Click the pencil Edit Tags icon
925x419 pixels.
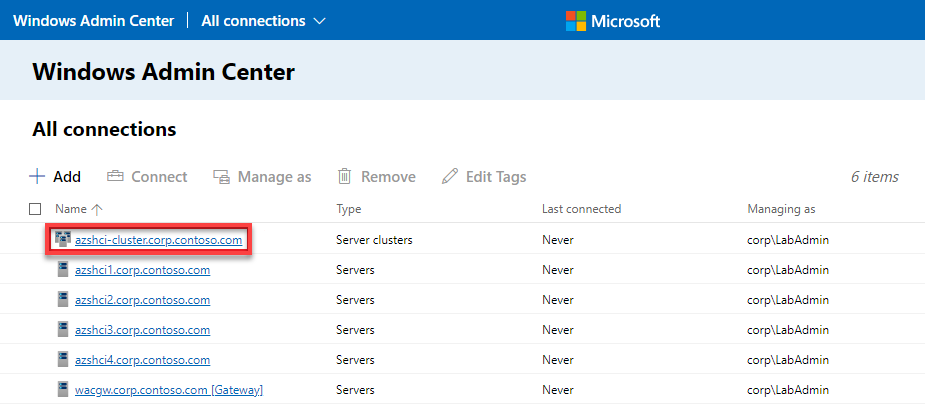coord(450,176)
